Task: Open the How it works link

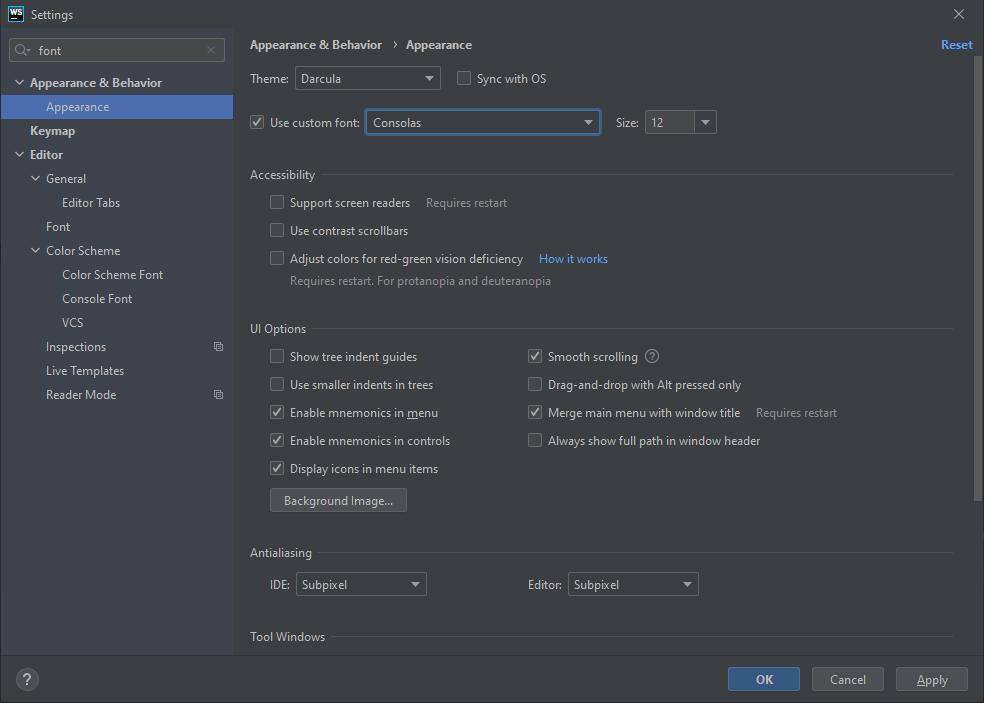Action: pos(573,259)
